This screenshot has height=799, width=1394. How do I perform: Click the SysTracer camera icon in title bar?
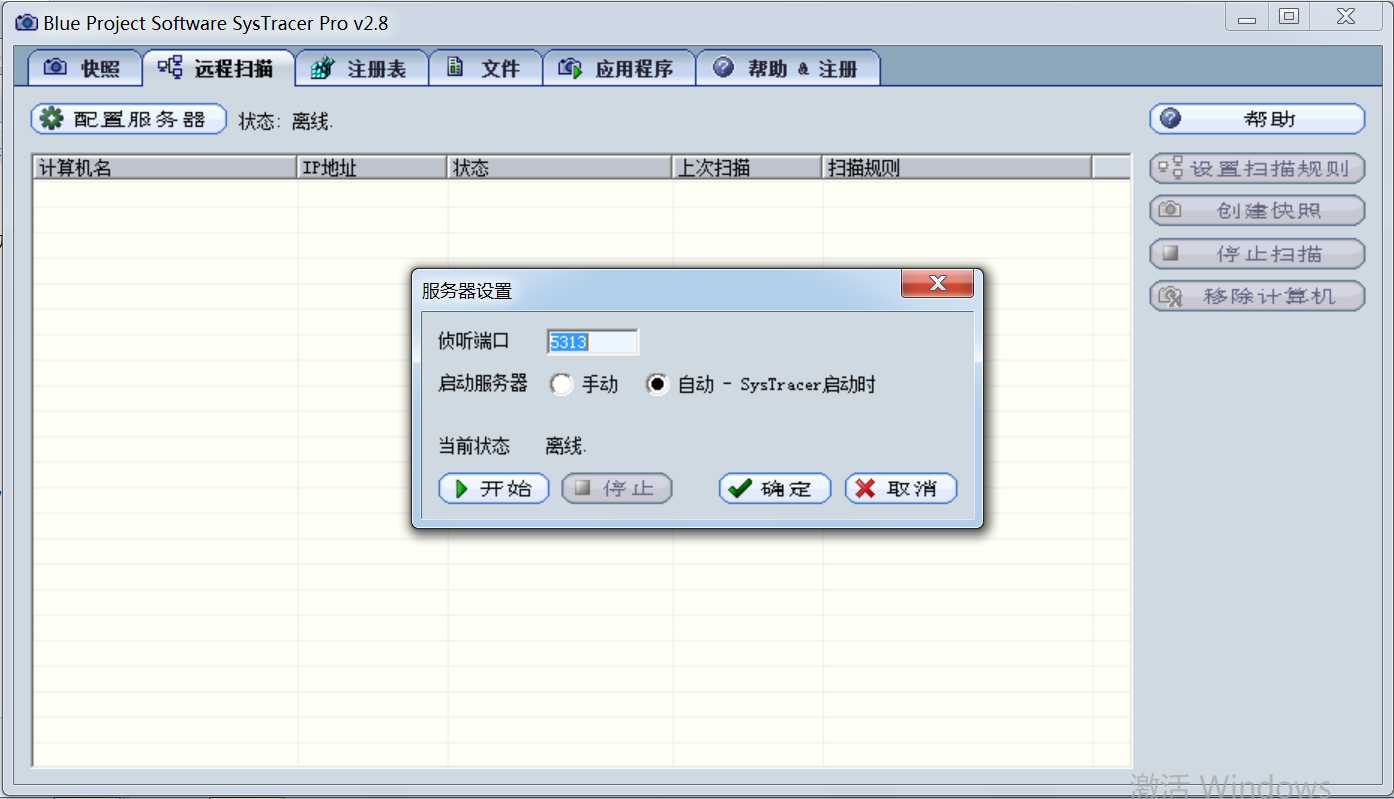tap(27, 22)
